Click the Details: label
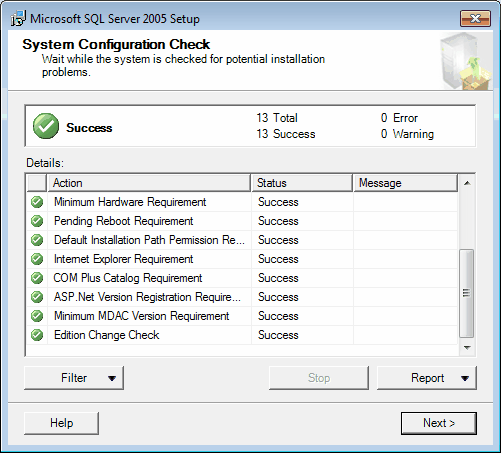The width and height of the screenshot is (501, 453). (45, 163)
